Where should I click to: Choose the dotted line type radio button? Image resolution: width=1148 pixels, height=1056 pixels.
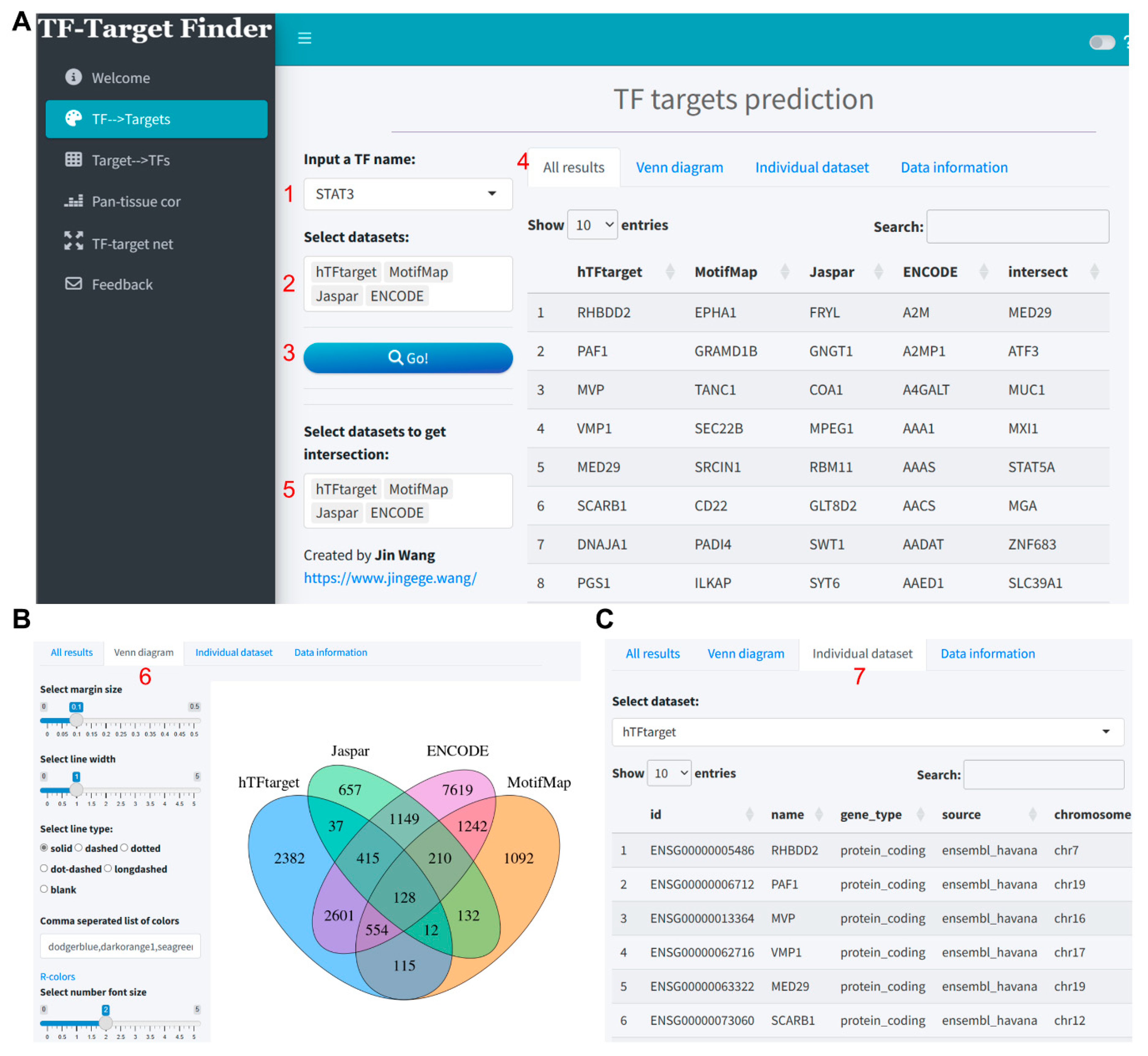tap(124, 847)
